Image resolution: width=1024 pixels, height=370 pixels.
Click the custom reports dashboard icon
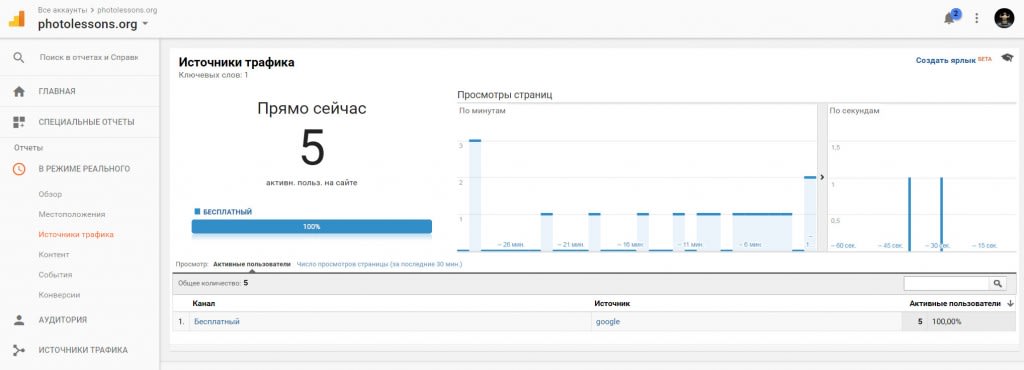[x=19, y=122]
